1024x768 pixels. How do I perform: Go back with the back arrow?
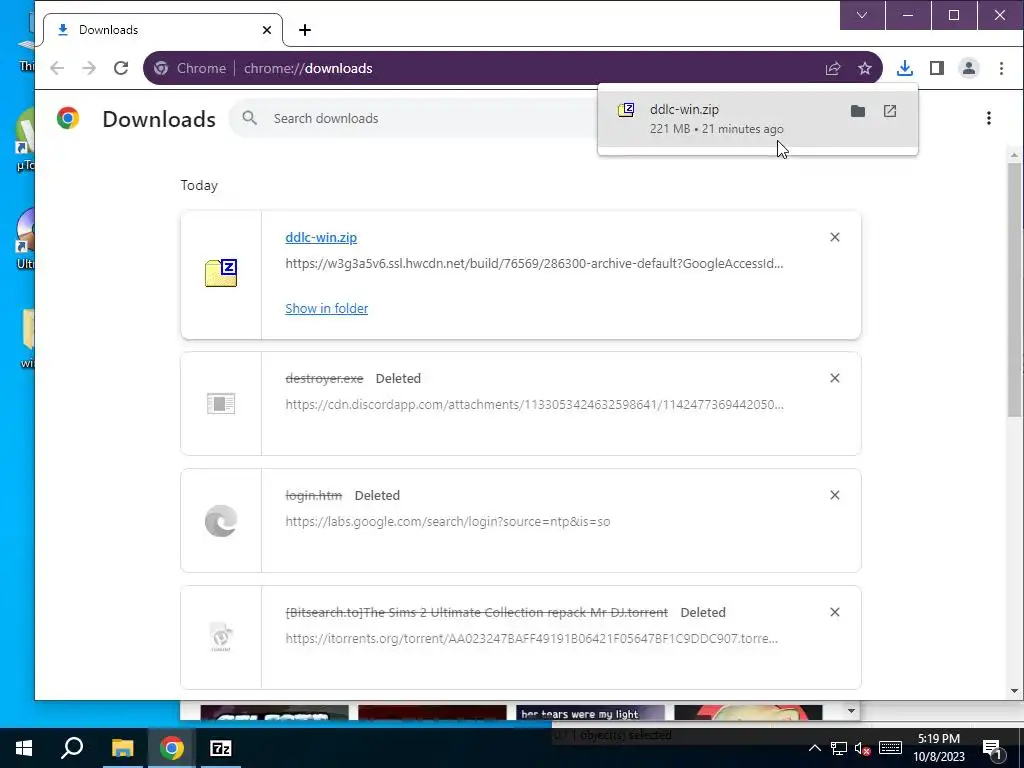click(x=57, y=68)
